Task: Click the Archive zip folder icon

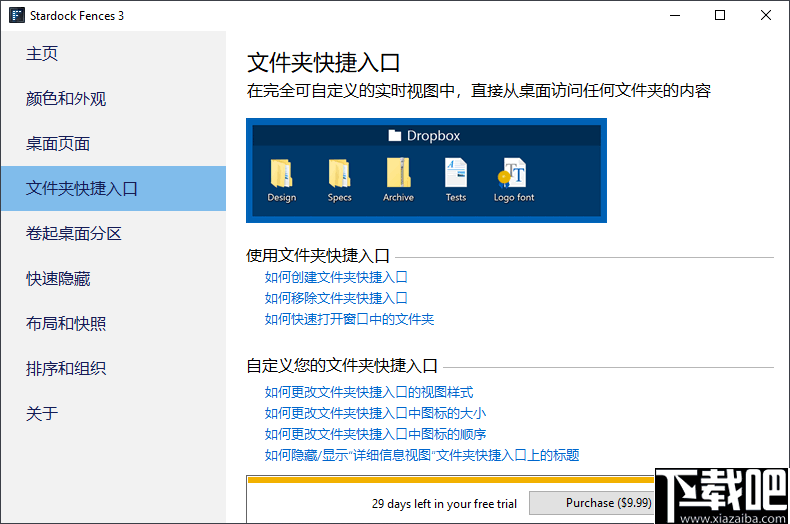Action: (398, 173)
